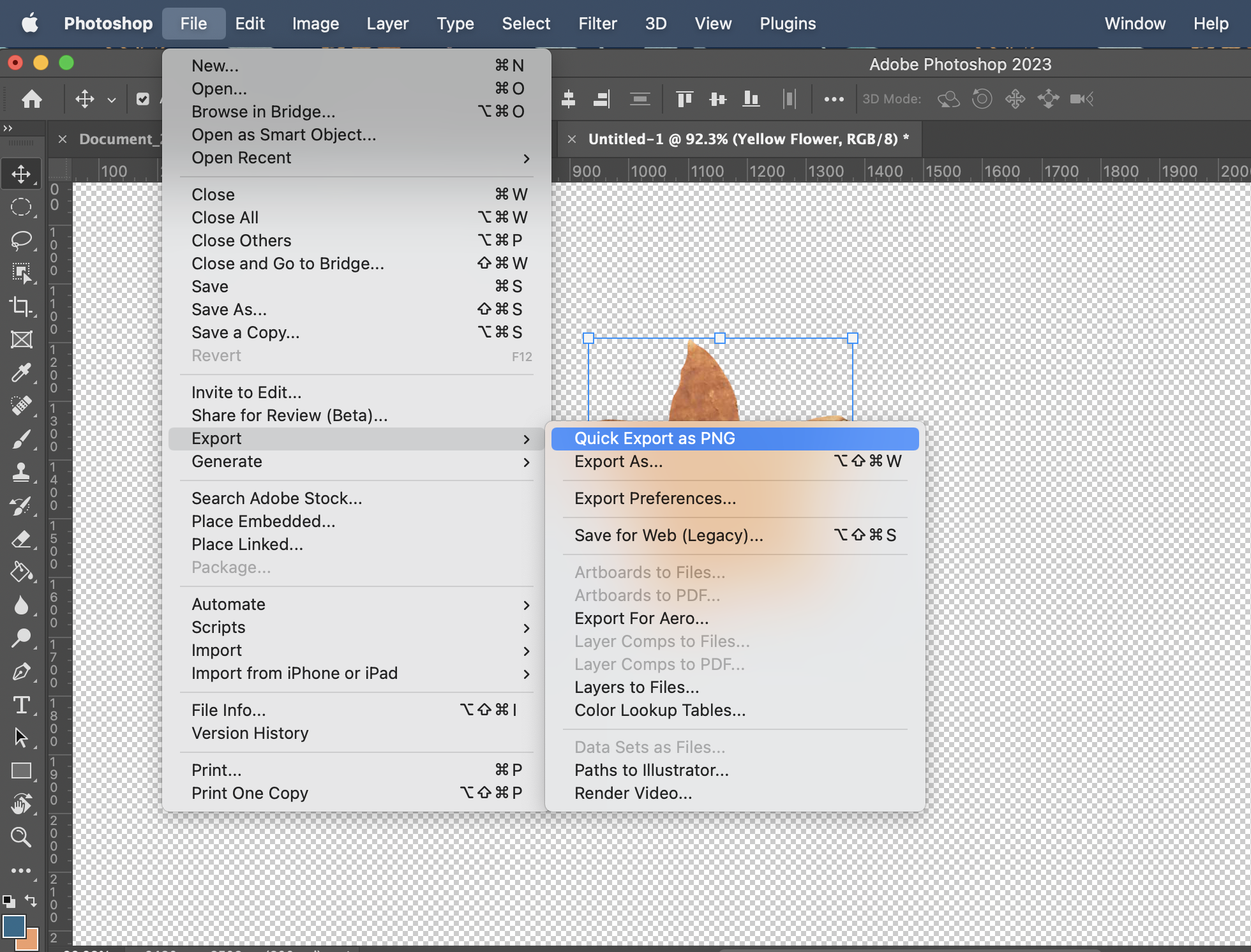Select the Lasso tool
The image size is (1251, 952).
21,240
